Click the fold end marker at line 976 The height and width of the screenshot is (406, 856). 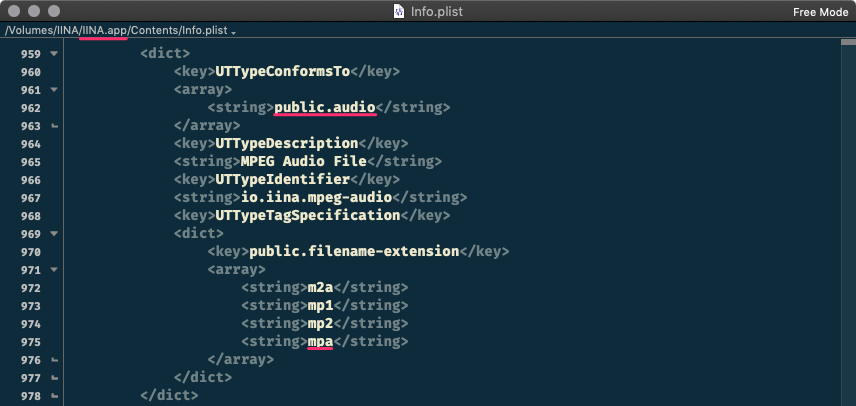[53, 360]
